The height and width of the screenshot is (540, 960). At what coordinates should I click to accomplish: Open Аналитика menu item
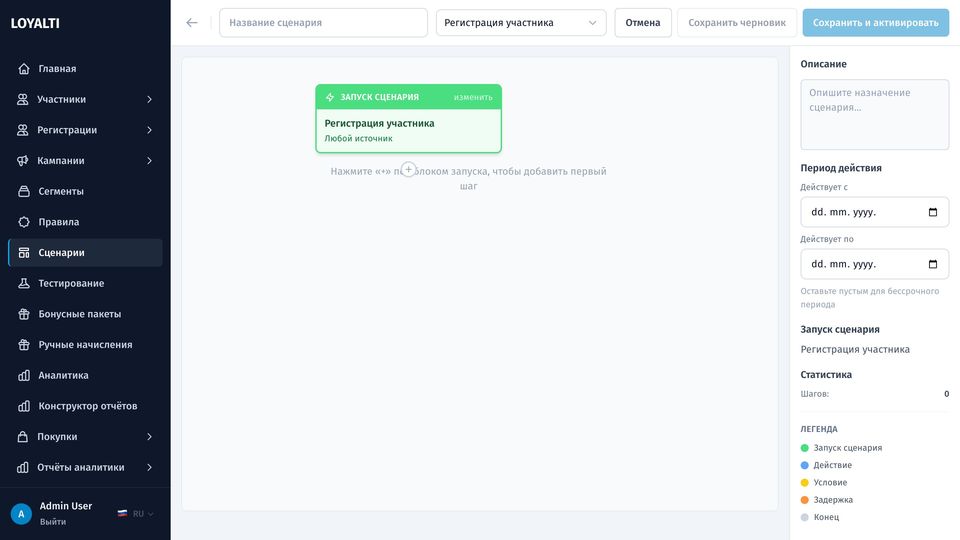pyautogui.click(x=85, y=375)
